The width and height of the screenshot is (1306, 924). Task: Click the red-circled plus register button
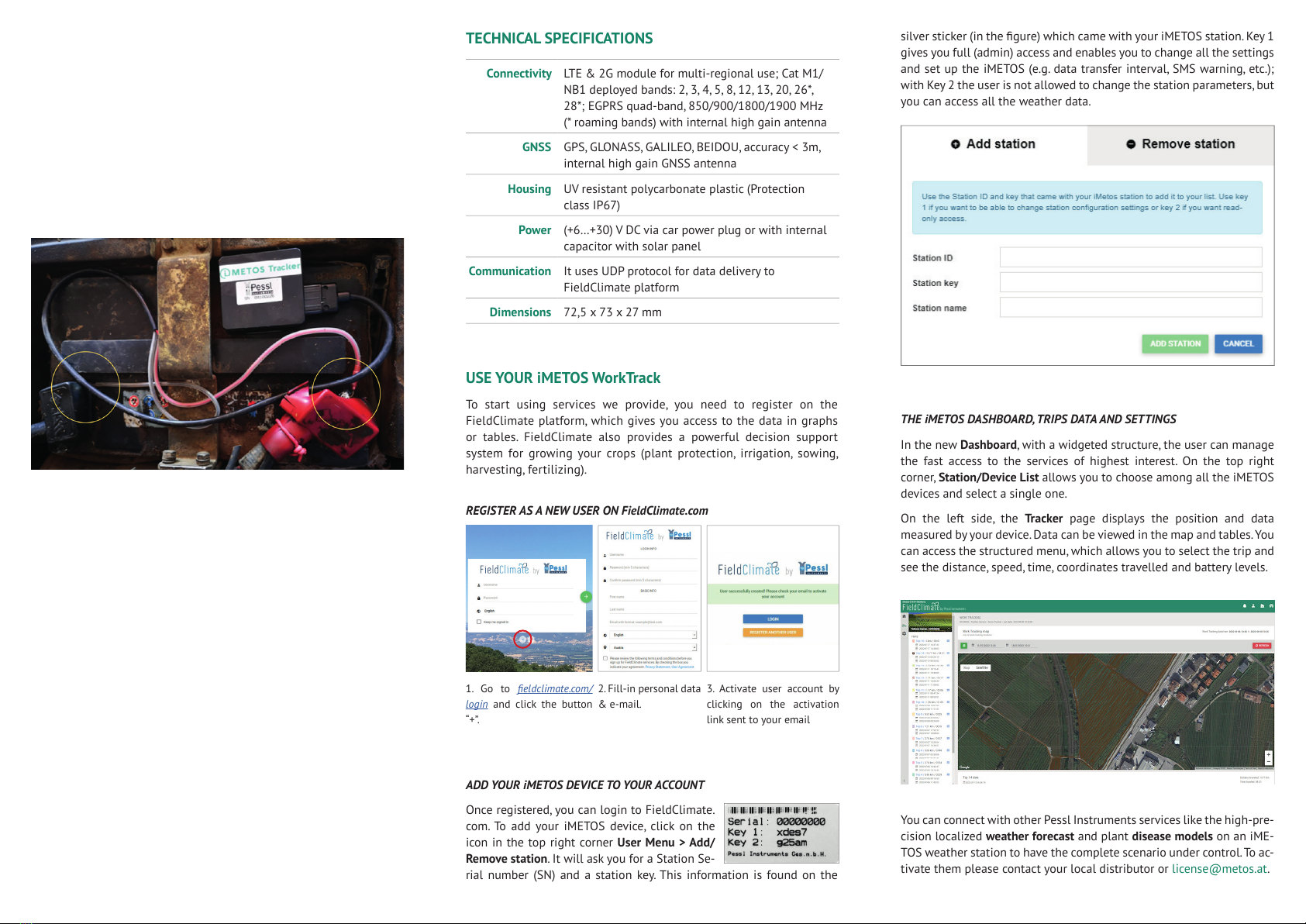click(x=523, y=640)
